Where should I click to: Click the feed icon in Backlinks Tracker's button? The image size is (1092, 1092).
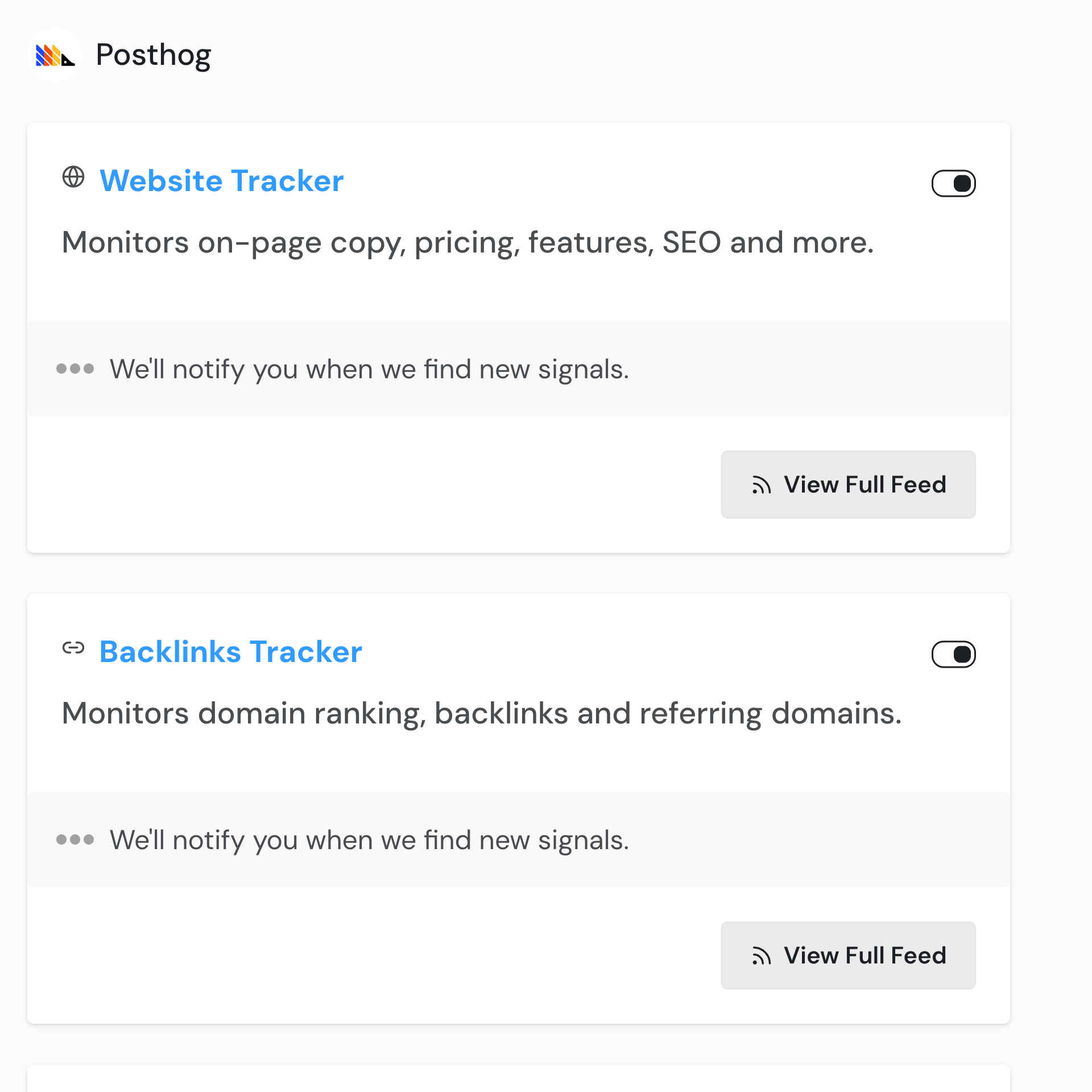pos(761,956)
